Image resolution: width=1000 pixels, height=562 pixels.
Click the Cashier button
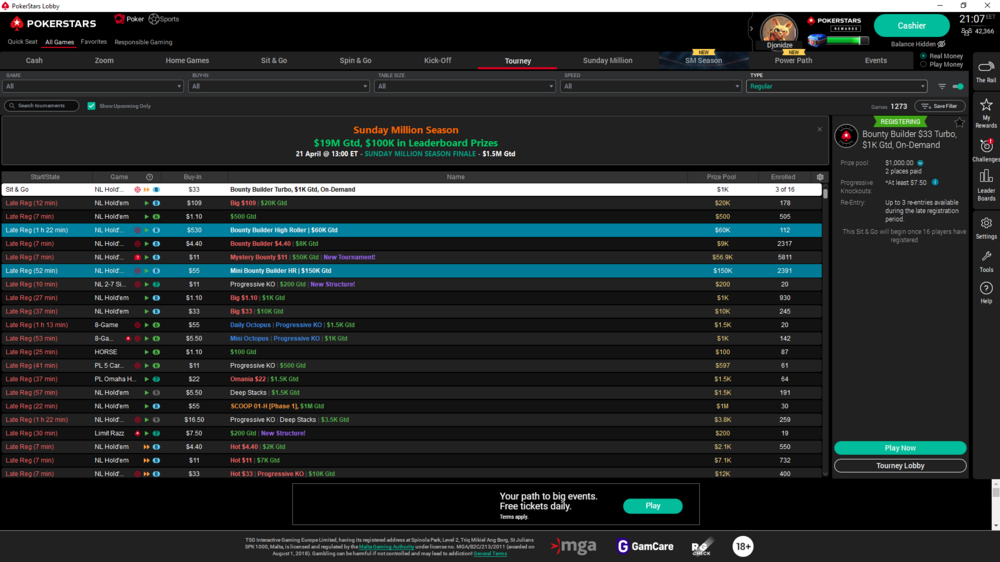click(911, 26)
